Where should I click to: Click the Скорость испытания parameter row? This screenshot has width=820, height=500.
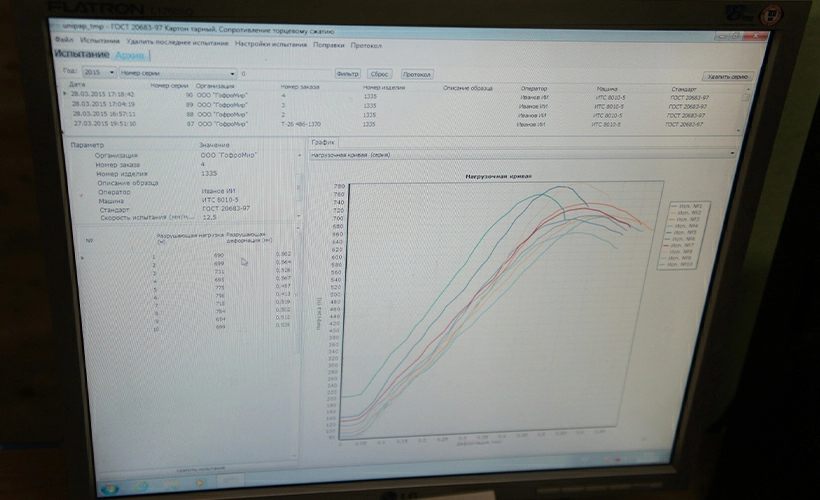pos(183,217)
